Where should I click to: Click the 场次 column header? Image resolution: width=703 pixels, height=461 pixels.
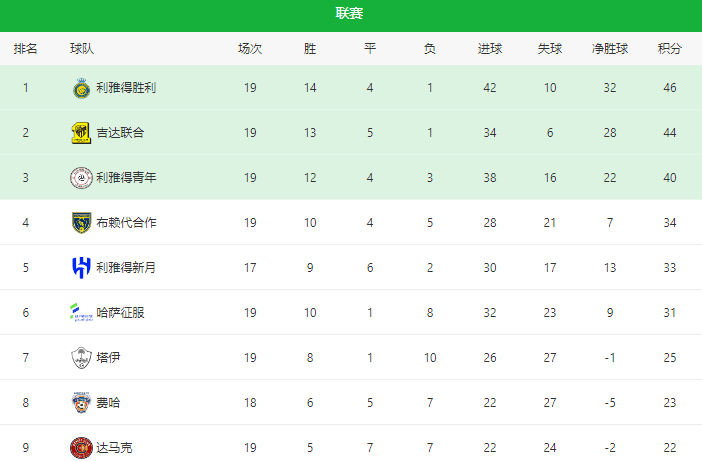point(250,48)
